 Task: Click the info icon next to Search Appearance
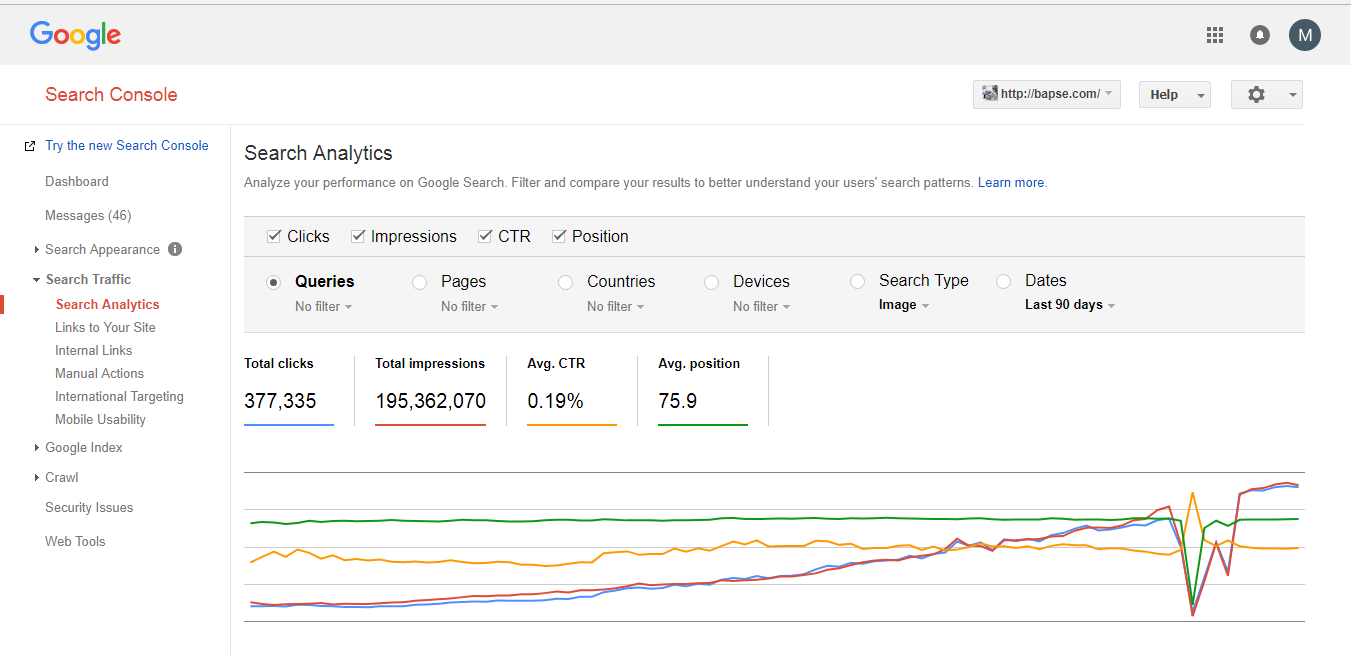click(175, 249)
